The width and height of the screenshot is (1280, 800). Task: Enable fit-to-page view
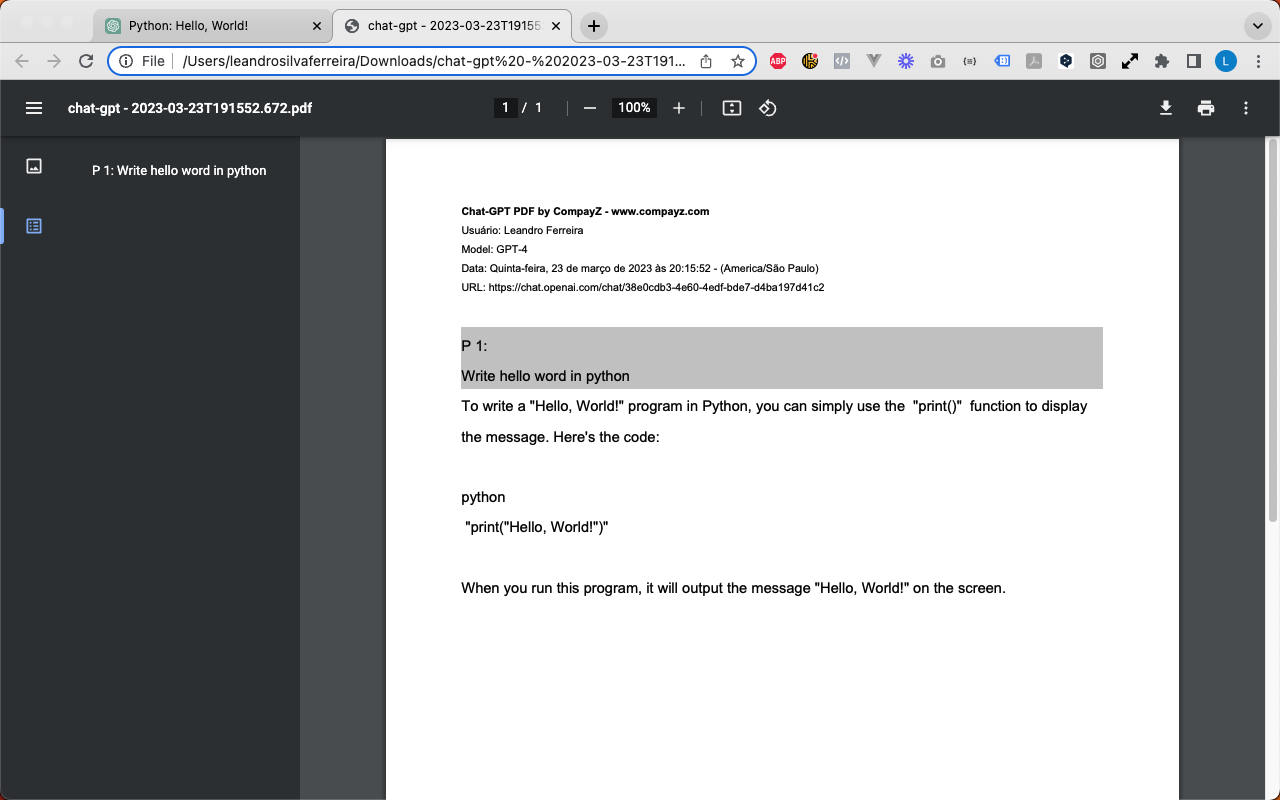click(x=731, y=107)
